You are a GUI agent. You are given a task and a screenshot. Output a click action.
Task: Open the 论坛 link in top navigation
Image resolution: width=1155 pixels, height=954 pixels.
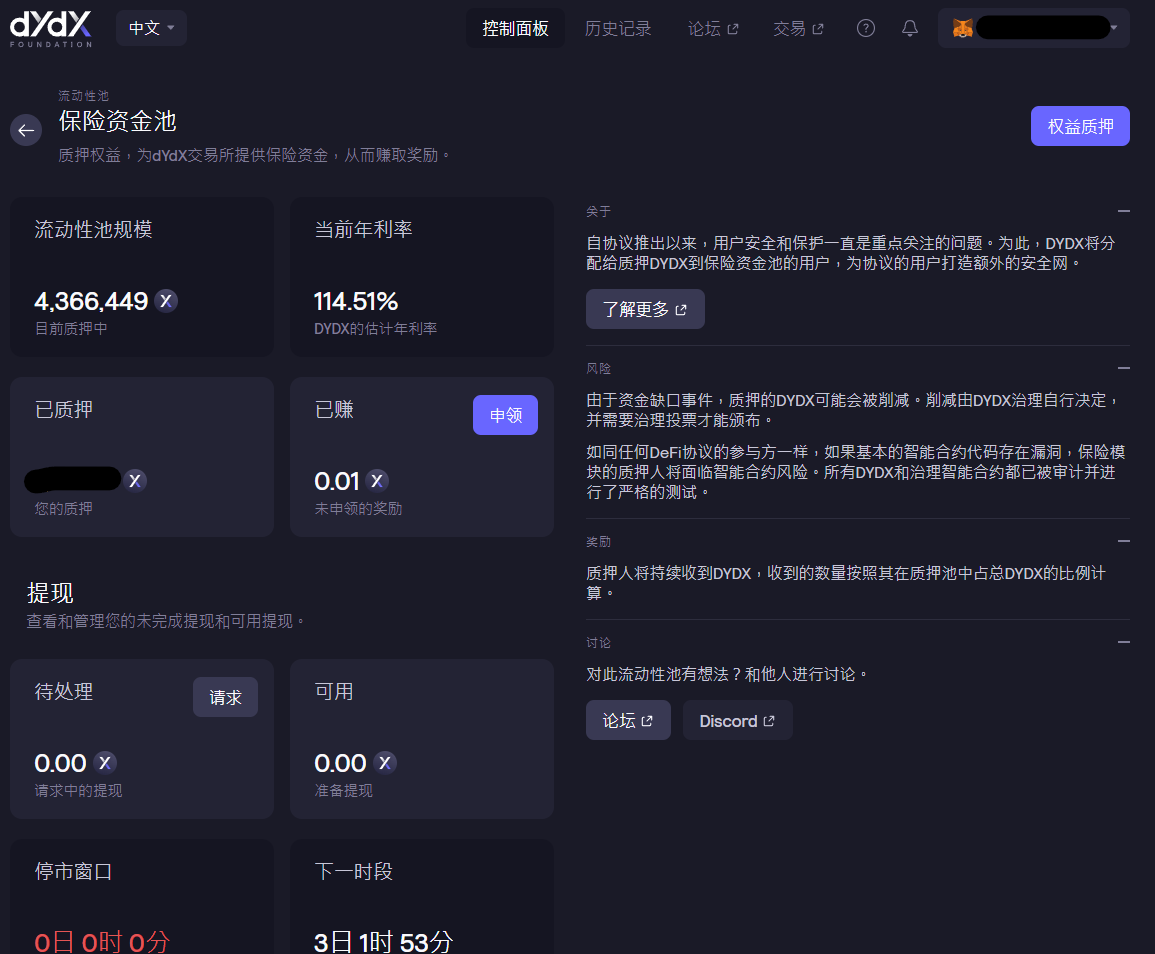pos(712,28)
